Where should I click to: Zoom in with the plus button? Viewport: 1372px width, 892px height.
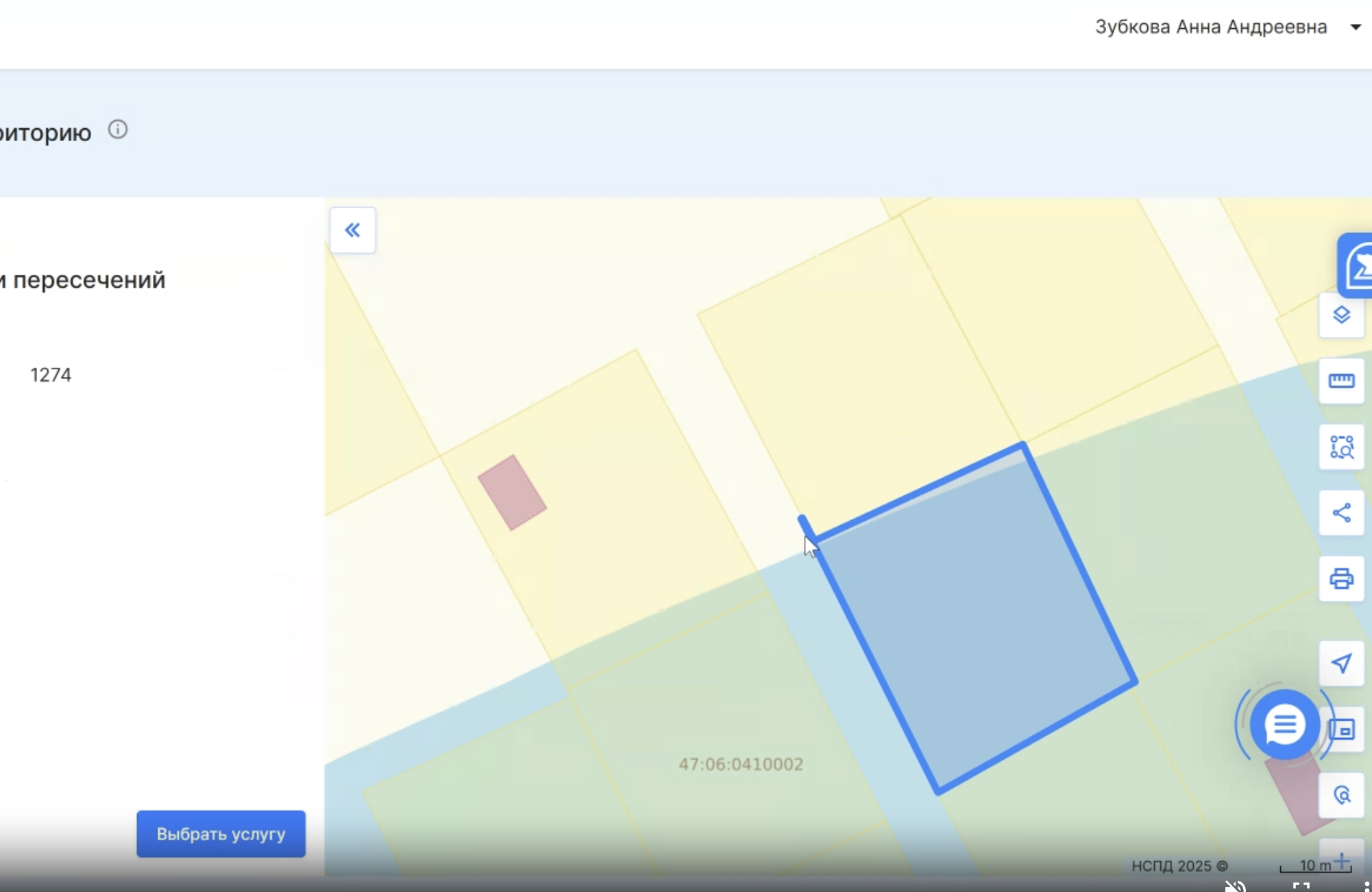click(x=1341, y=860)
